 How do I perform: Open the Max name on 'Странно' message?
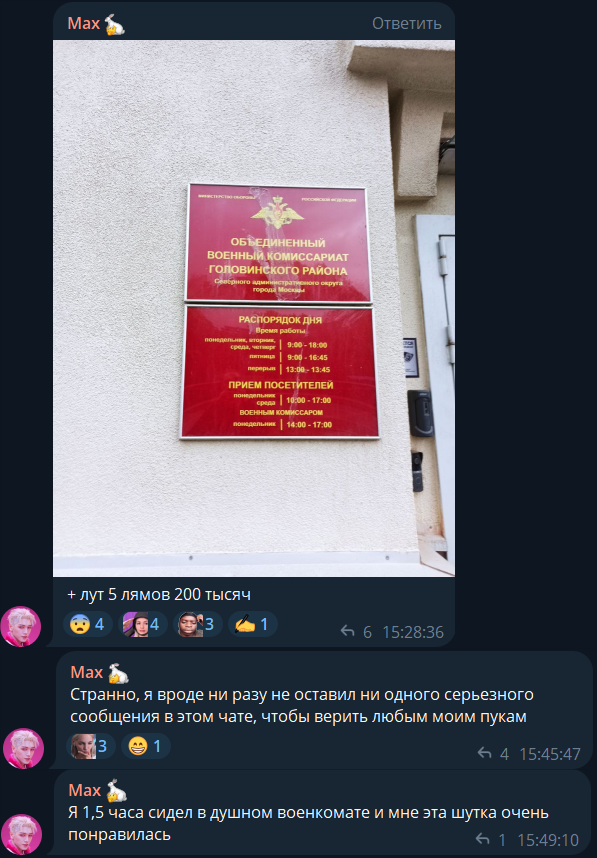pyautogui.click(x=87, y=672)
